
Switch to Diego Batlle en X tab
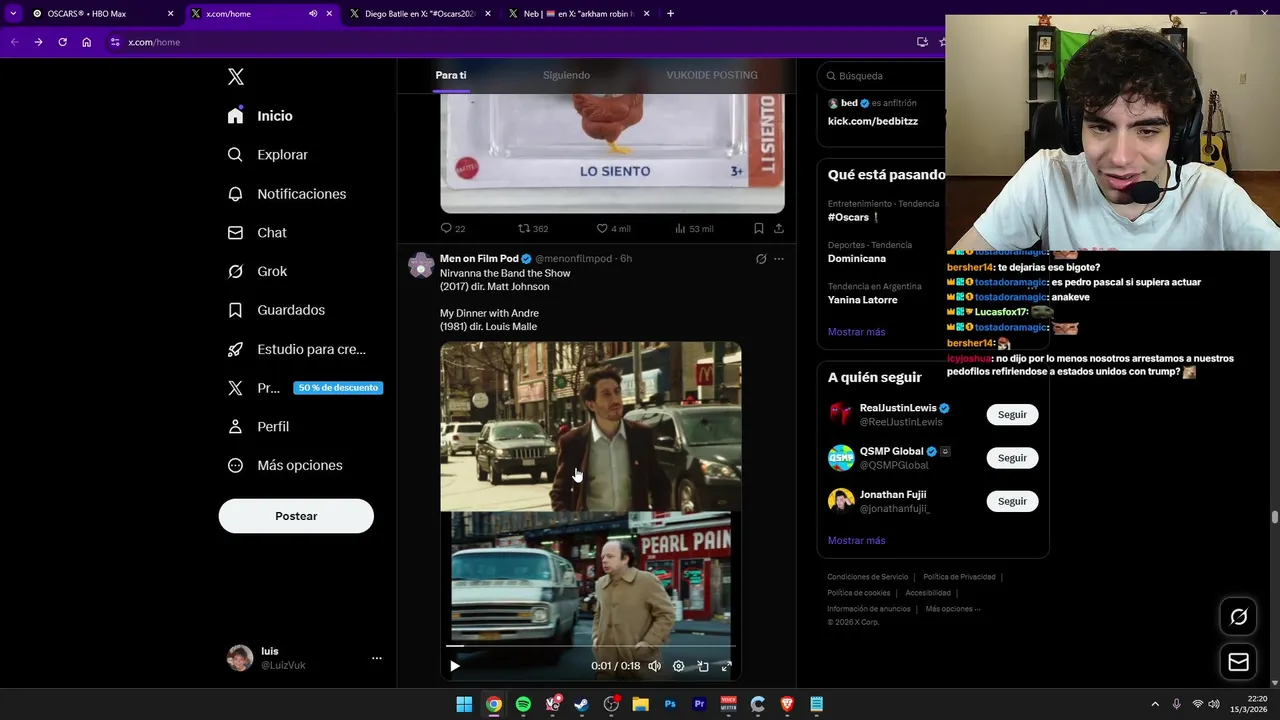tap(418, 14)
